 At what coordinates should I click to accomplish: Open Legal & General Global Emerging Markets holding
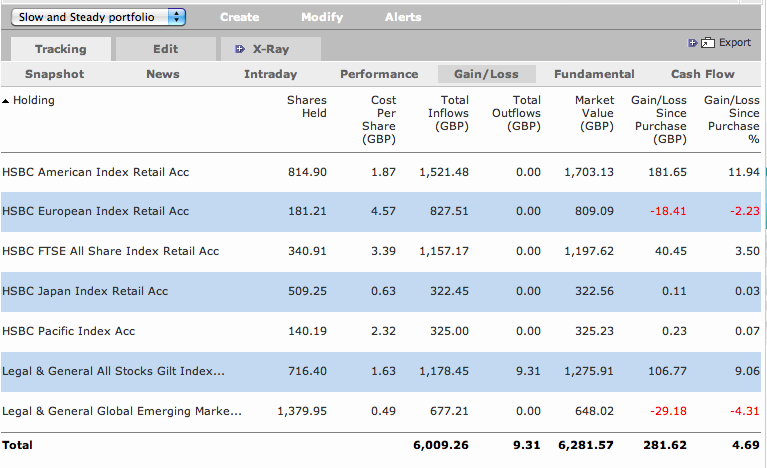[122, 411]
